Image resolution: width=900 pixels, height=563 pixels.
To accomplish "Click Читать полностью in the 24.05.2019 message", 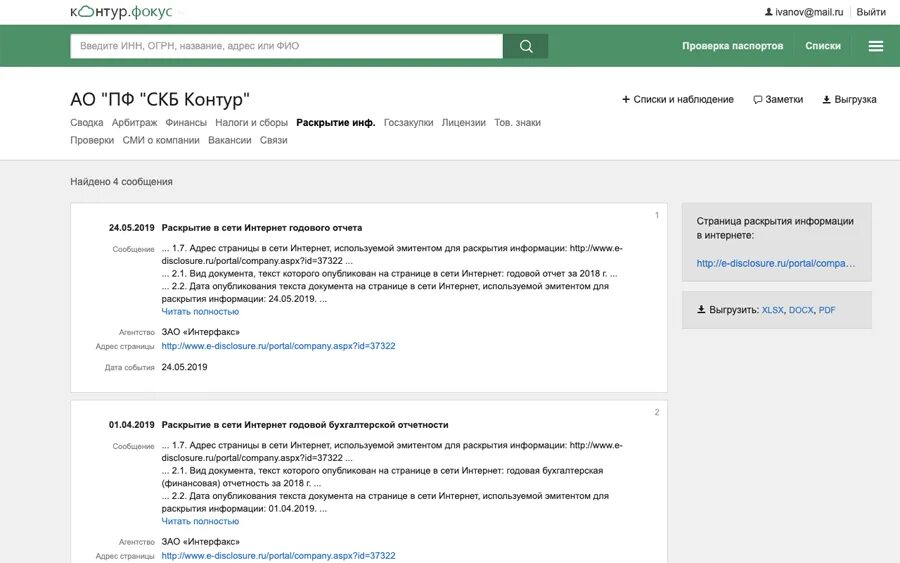I will (x=200, y=312).
